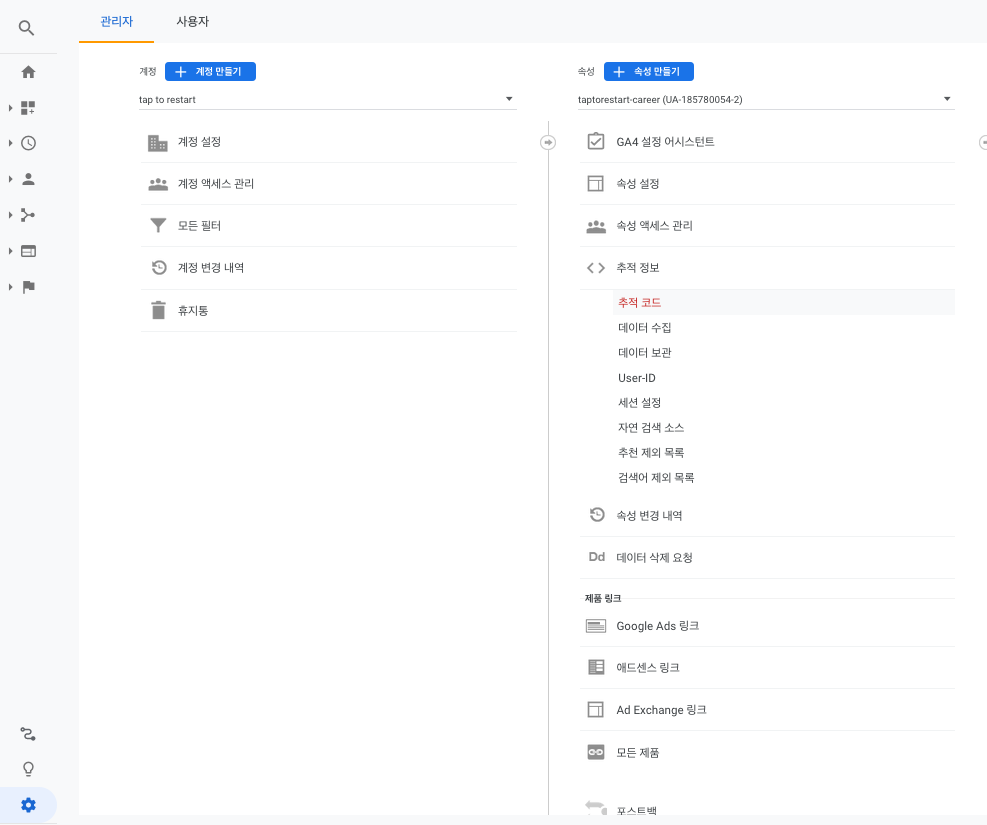Click the people icon beside 속성 액세스 관리
The image size is (987, 825).
point(595,227)
